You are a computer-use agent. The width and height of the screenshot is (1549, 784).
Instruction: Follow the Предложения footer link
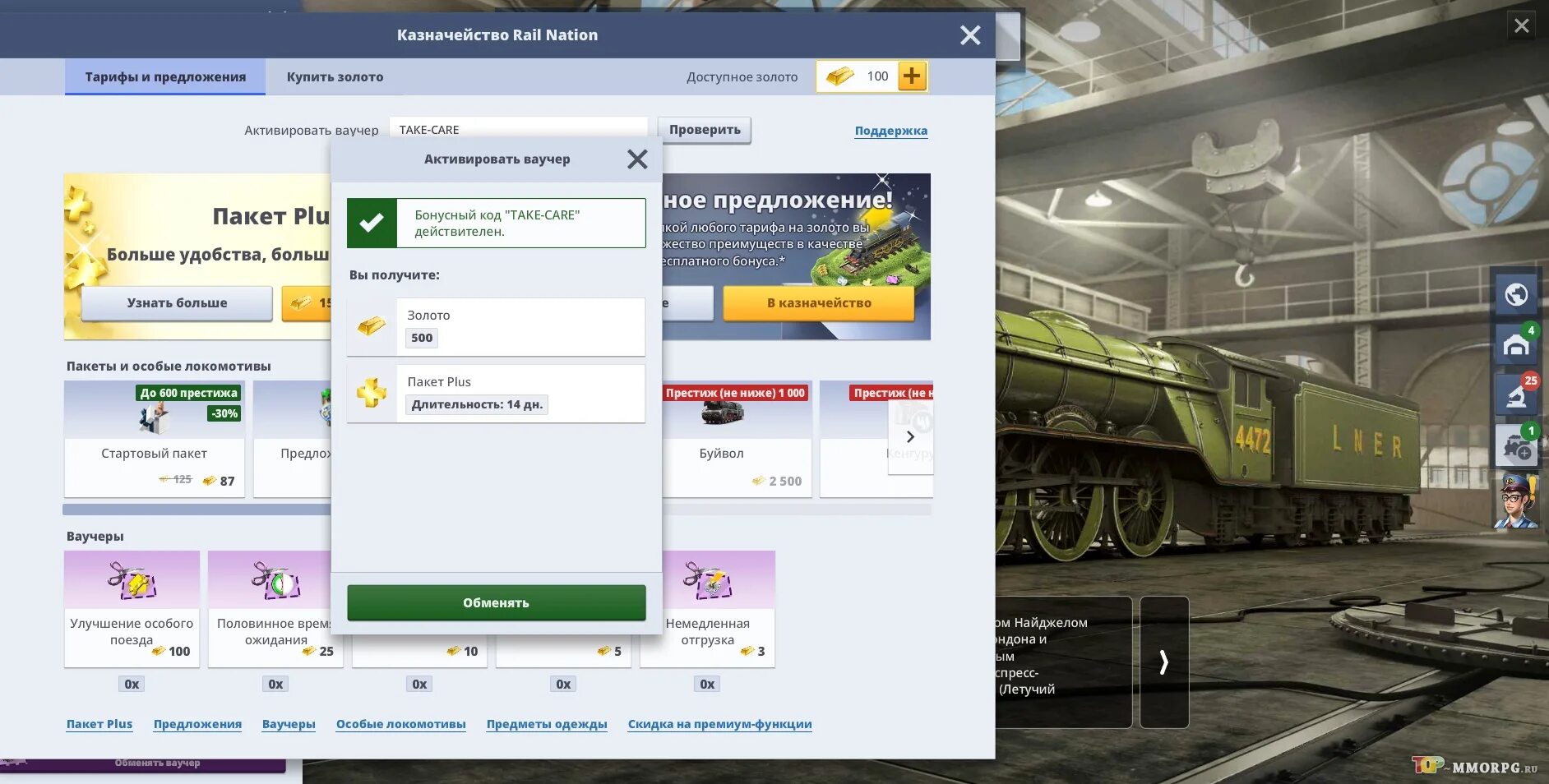(197, 724)
